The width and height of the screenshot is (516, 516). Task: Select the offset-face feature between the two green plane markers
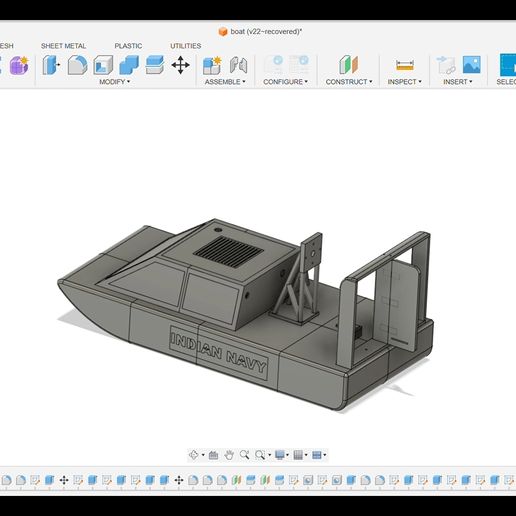click(x=251, y=480)
